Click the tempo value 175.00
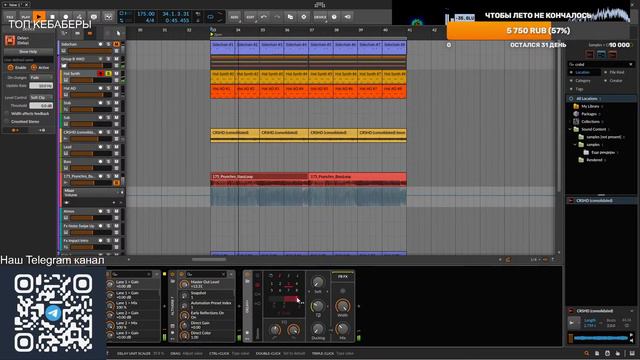This screenshot has height=360, width=640. click(x=146, y=14)
